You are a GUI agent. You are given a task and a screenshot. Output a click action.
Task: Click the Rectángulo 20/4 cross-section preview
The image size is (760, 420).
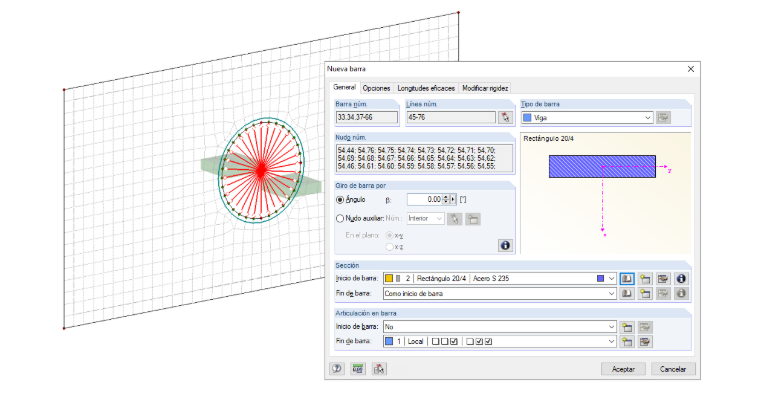point(602,167)
